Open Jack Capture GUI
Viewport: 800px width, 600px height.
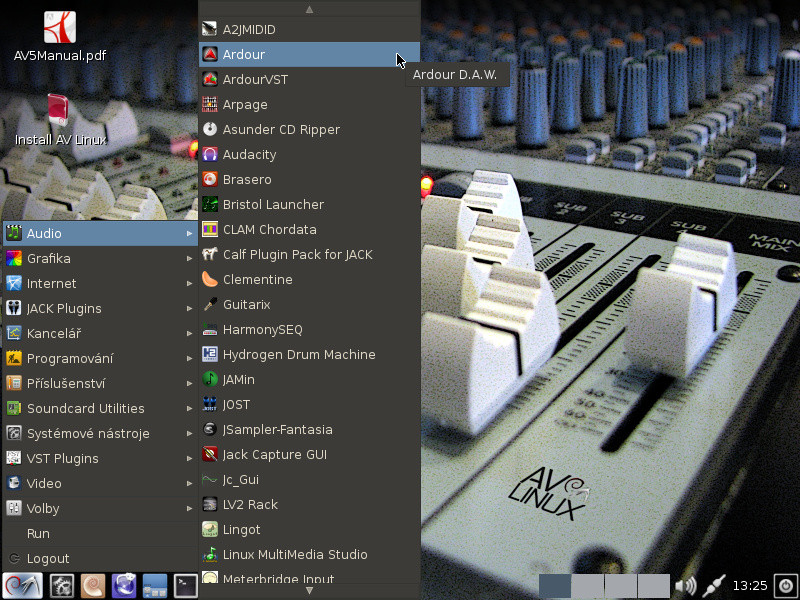pos(309,454)
